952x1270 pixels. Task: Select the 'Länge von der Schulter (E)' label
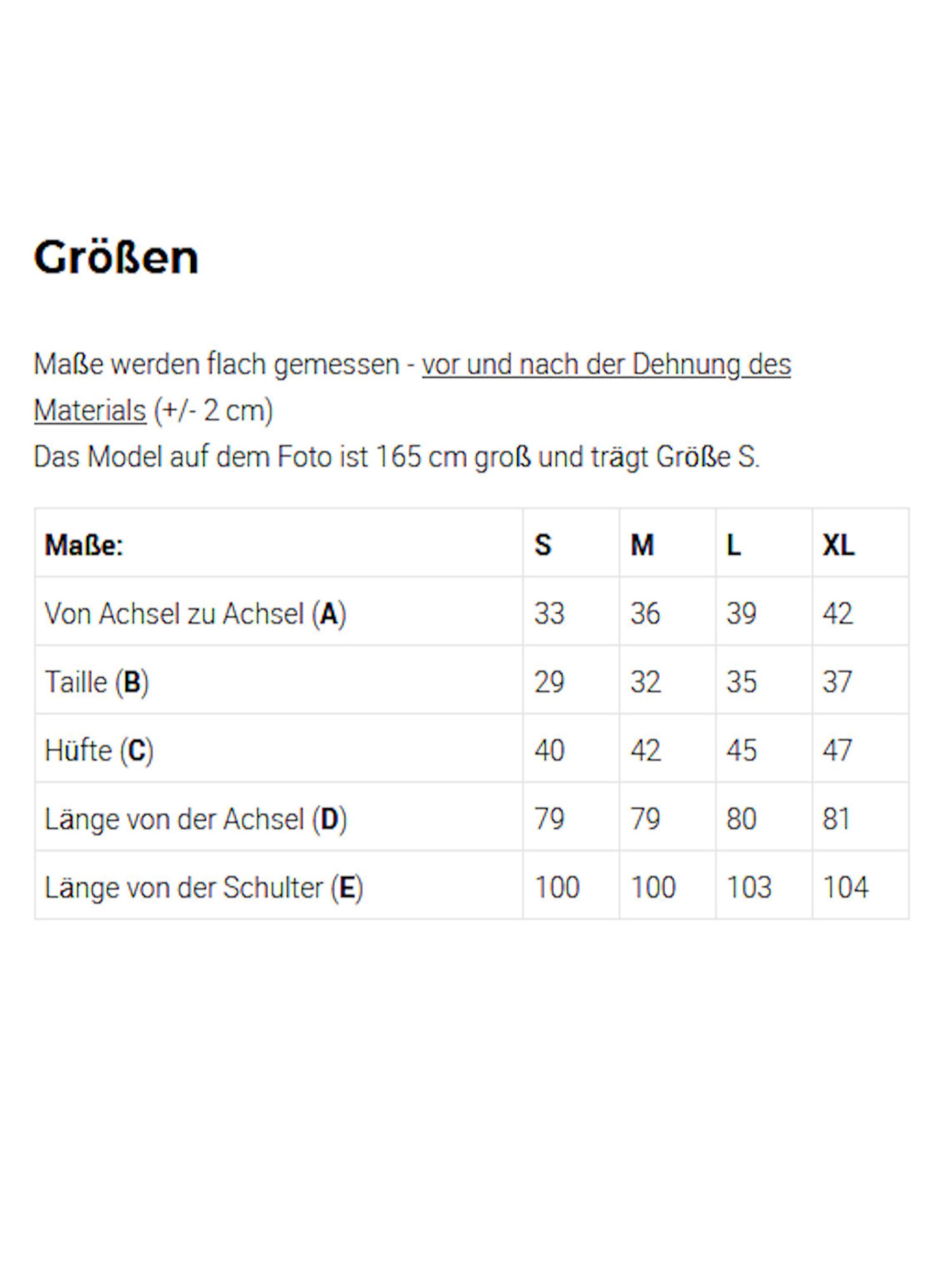pyautogui.click(x=204, y=887)
